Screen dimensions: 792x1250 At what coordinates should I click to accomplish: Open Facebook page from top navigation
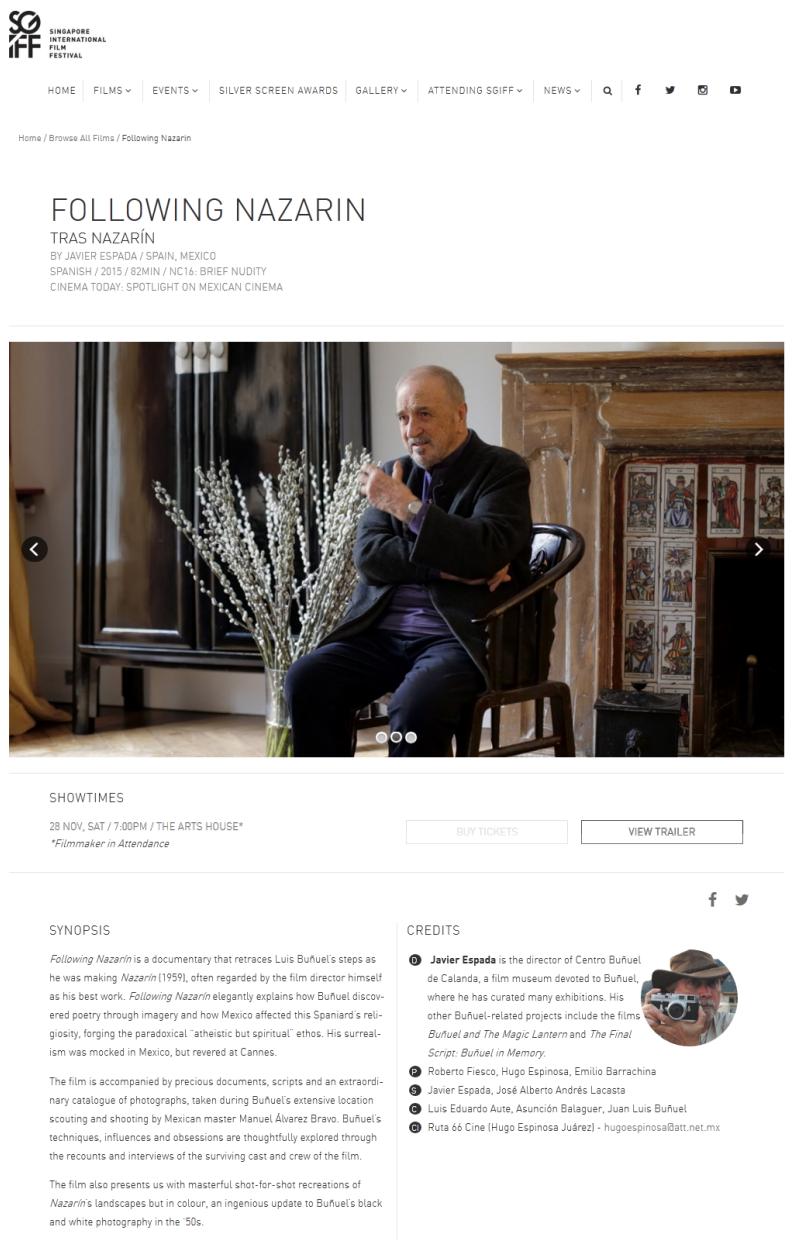(x=637, y=90)
